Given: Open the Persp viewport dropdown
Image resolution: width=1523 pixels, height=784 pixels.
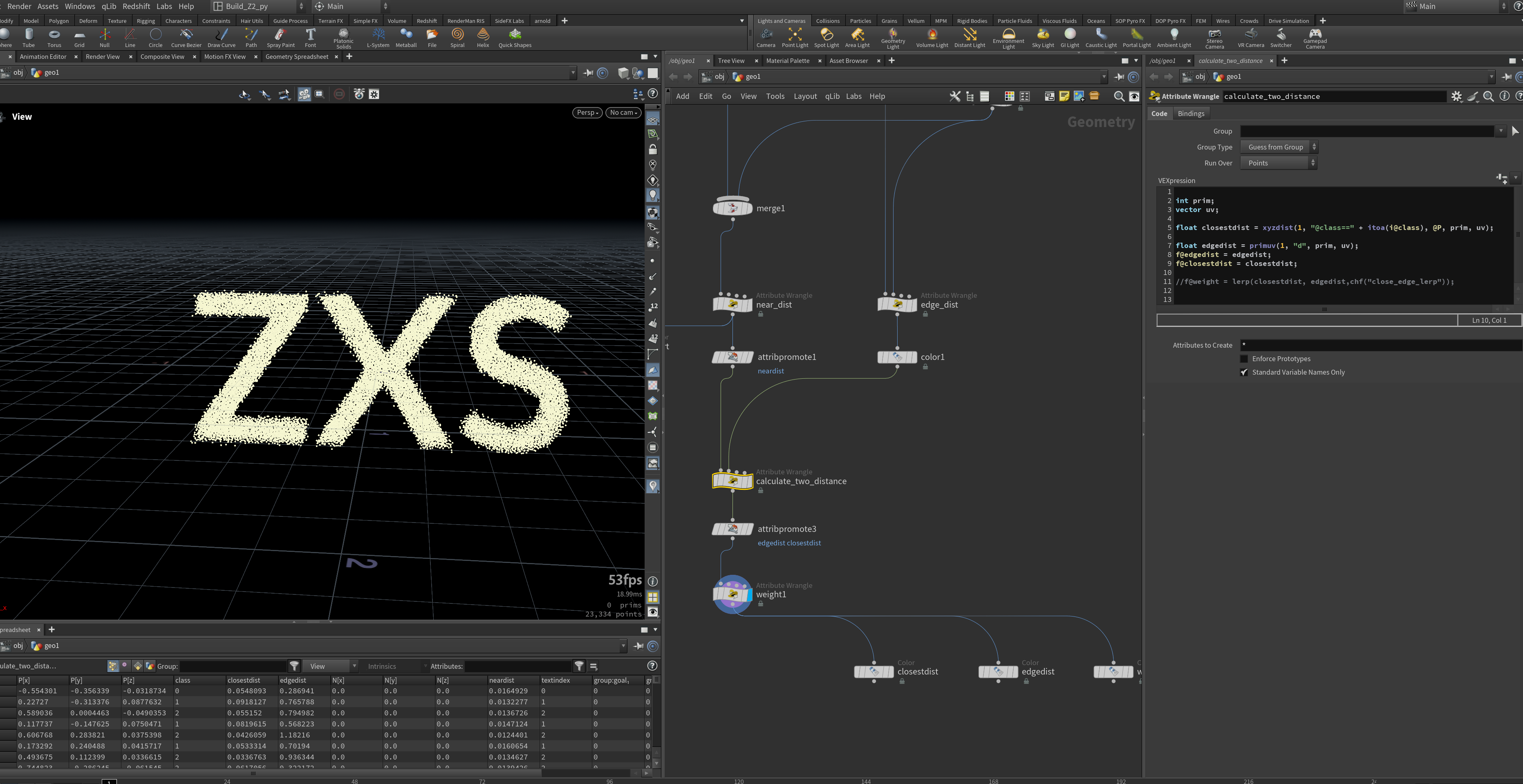Looking at the screenshot, I should (x=587, y=112).
